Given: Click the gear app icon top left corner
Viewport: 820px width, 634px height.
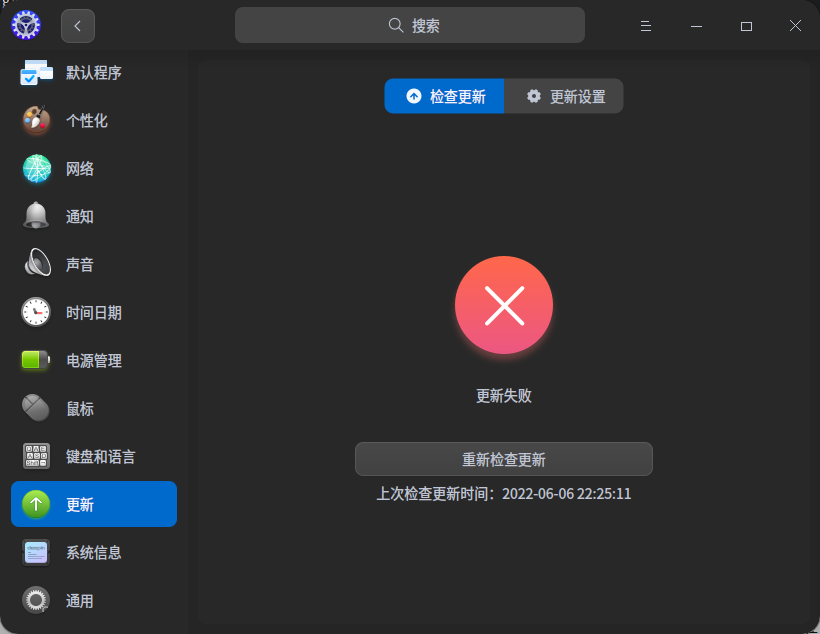Looking at the screenshot, I should click(26, 24).
